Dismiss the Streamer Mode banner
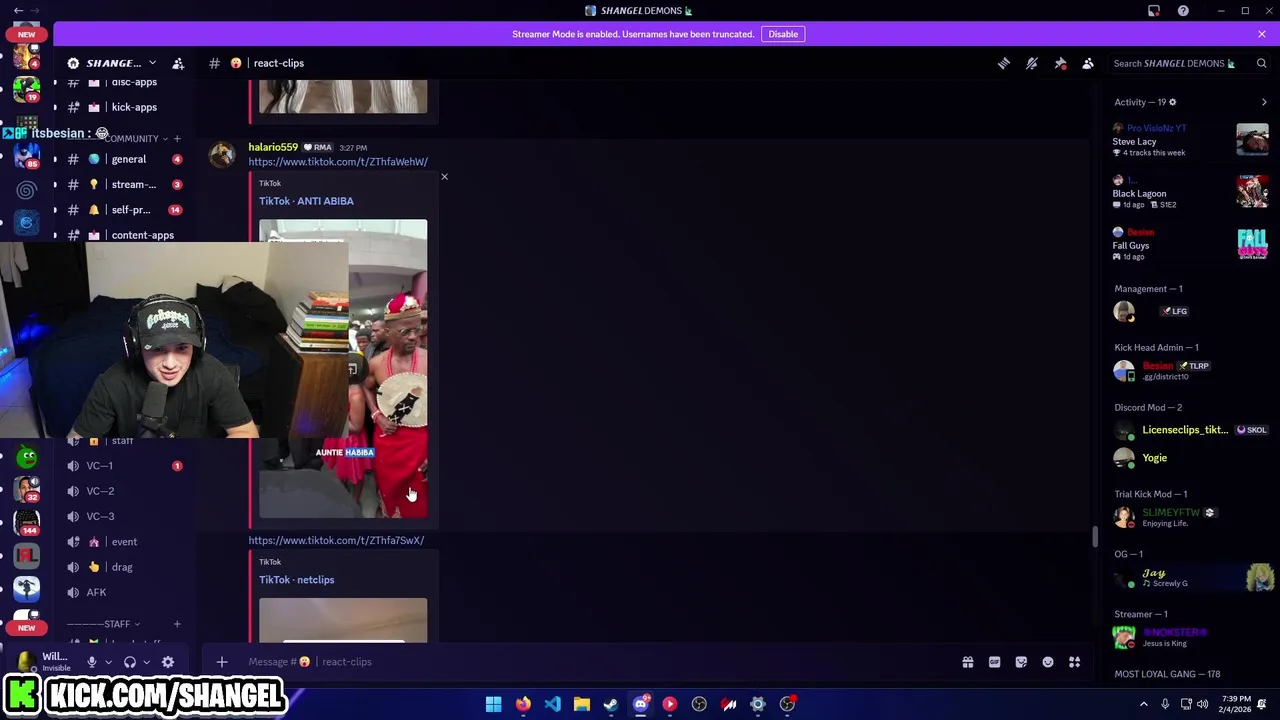Screen dimensions: 1280x720 (1262, 34)
